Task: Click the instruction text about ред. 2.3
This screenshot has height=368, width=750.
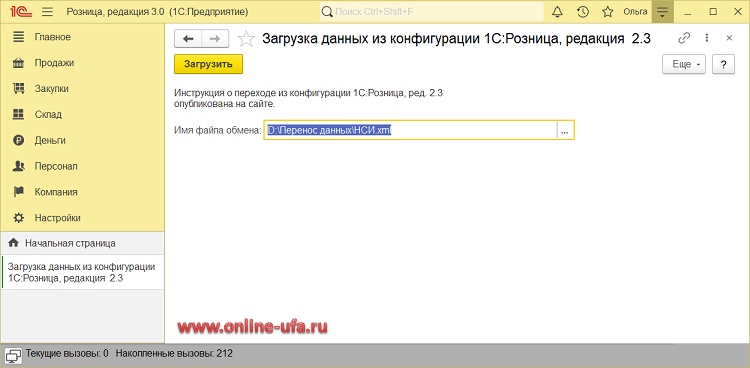Action: point(309,98)
